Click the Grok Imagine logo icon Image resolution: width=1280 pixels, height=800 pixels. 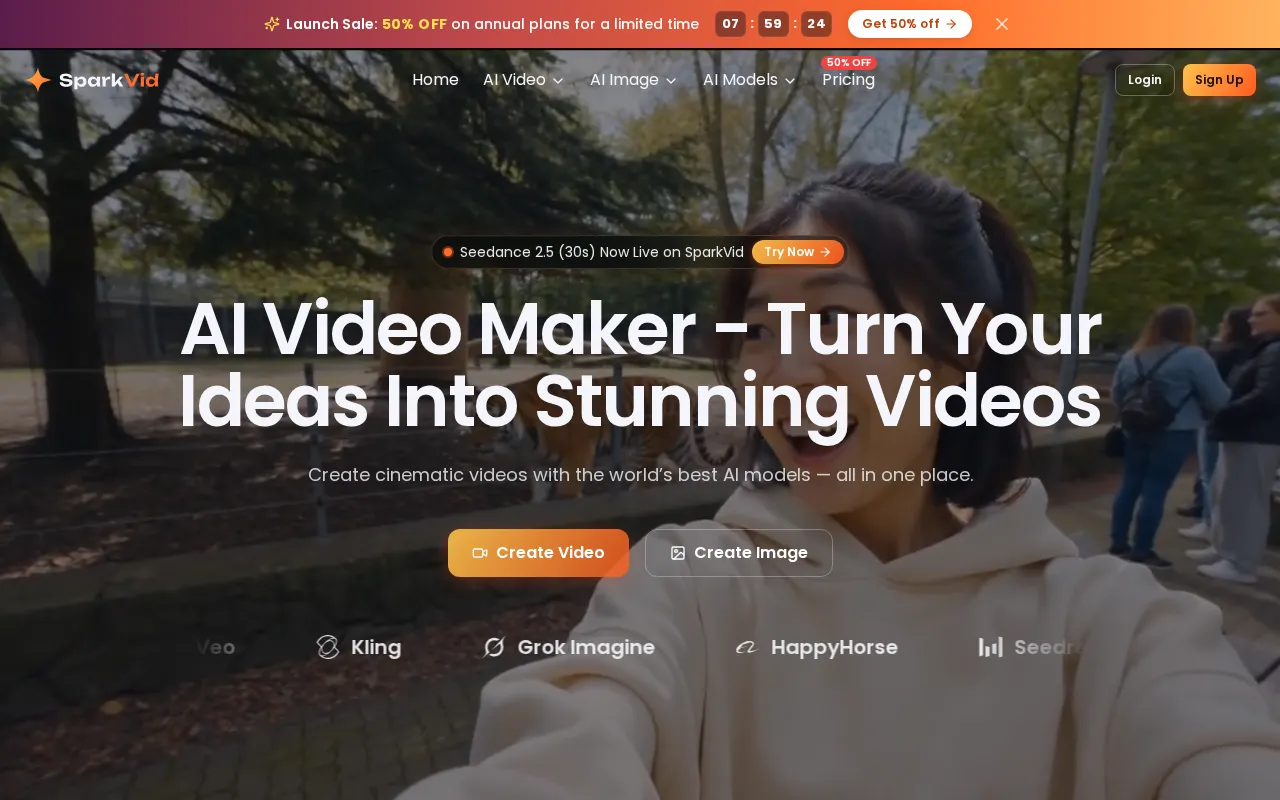(x=494, y=647)
